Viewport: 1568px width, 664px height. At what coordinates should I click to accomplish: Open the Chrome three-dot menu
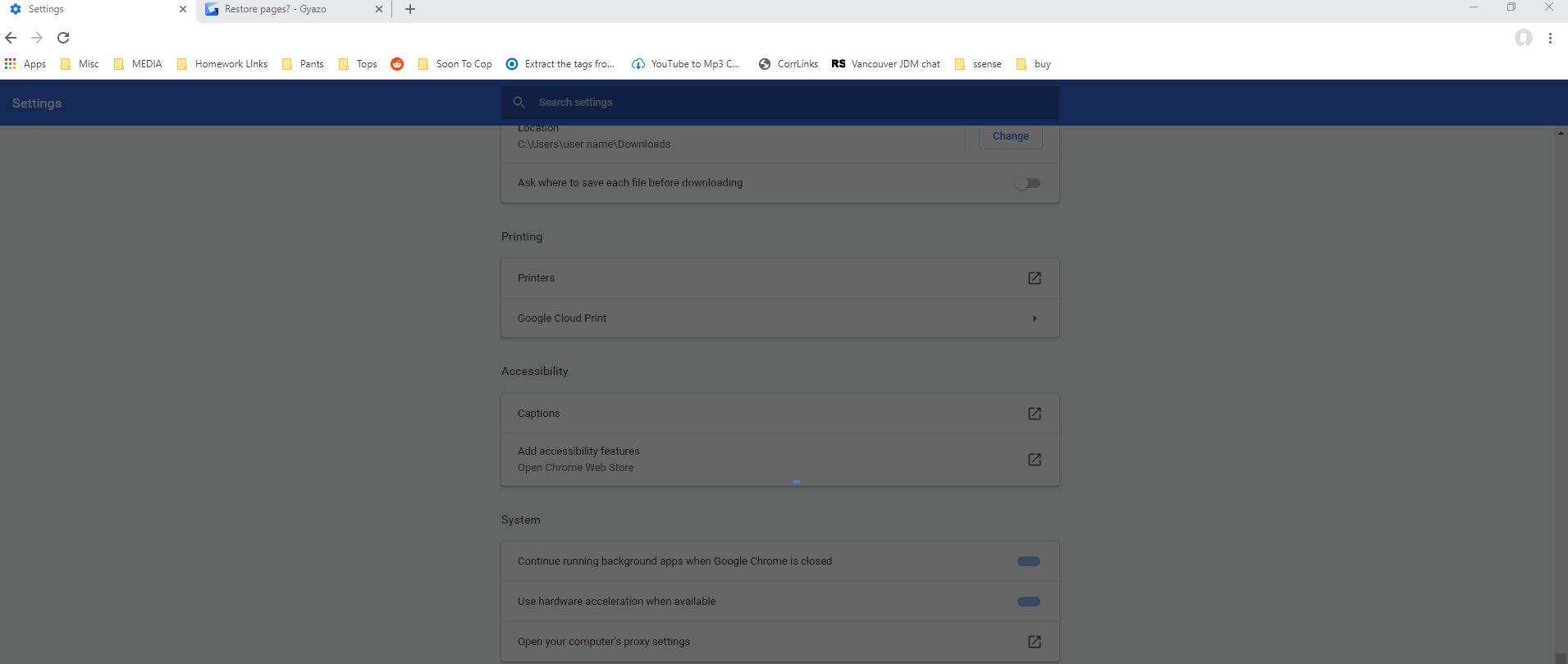tap(1550, 38)
